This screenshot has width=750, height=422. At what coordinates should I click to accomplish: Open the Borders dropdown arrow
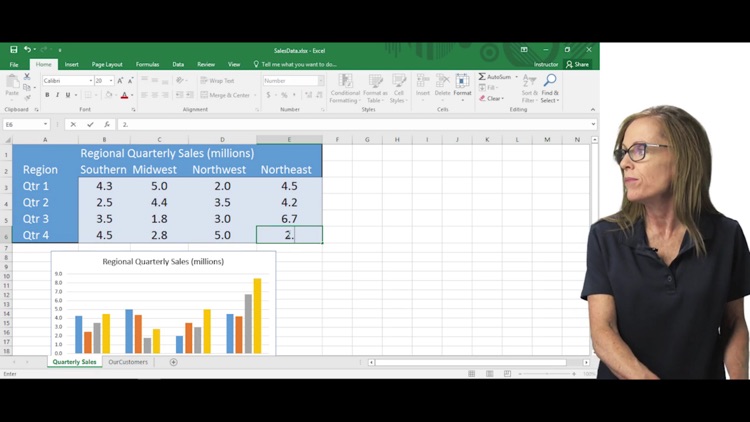[96, 95]
